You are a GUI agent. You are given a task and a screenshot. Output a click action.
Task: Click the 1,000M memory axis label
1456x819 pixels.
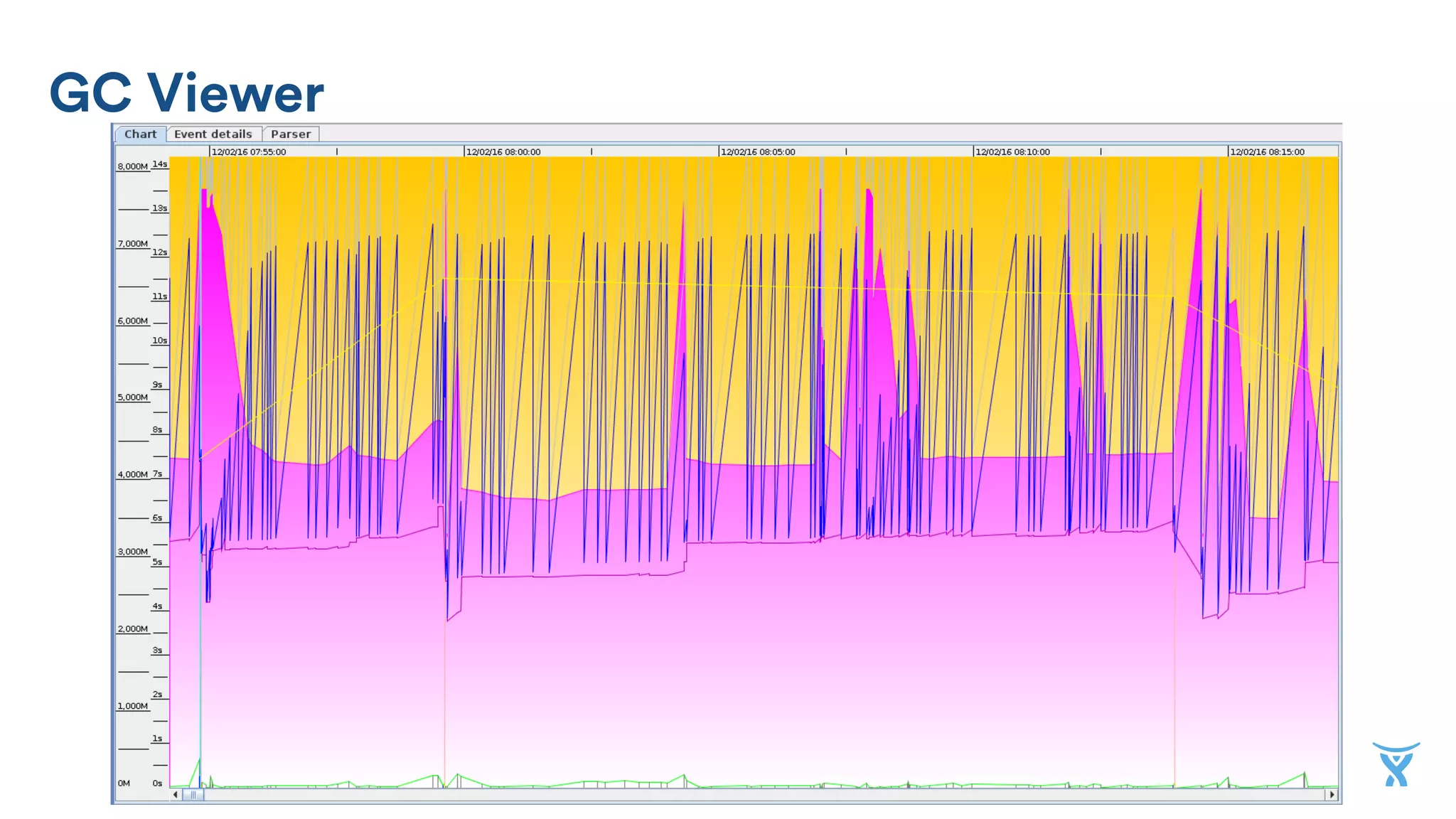133,706
